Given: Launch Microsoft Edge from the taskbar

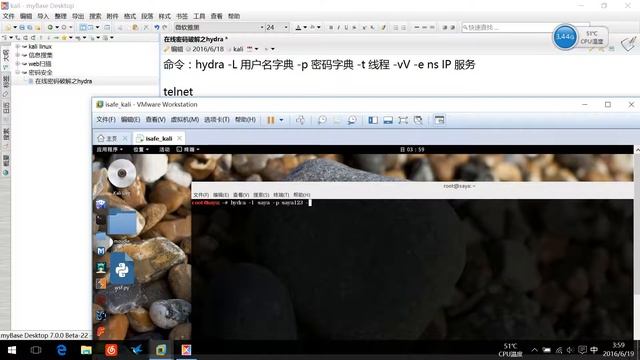Looking at the screenshot, I should [x=61, y=350].
